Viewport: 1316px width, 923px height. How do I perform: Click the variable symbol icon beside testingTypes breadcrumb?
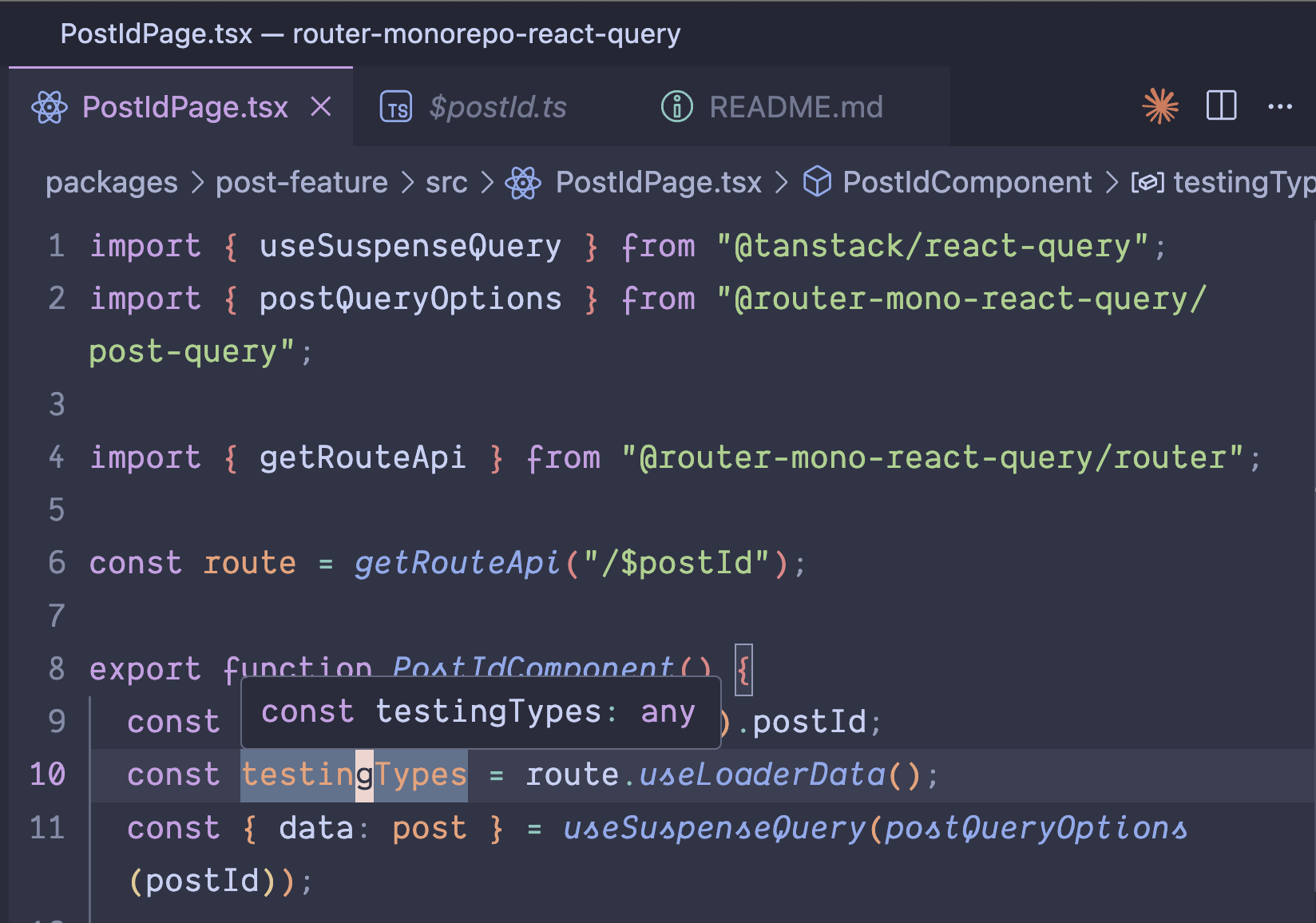[1148, 183]
